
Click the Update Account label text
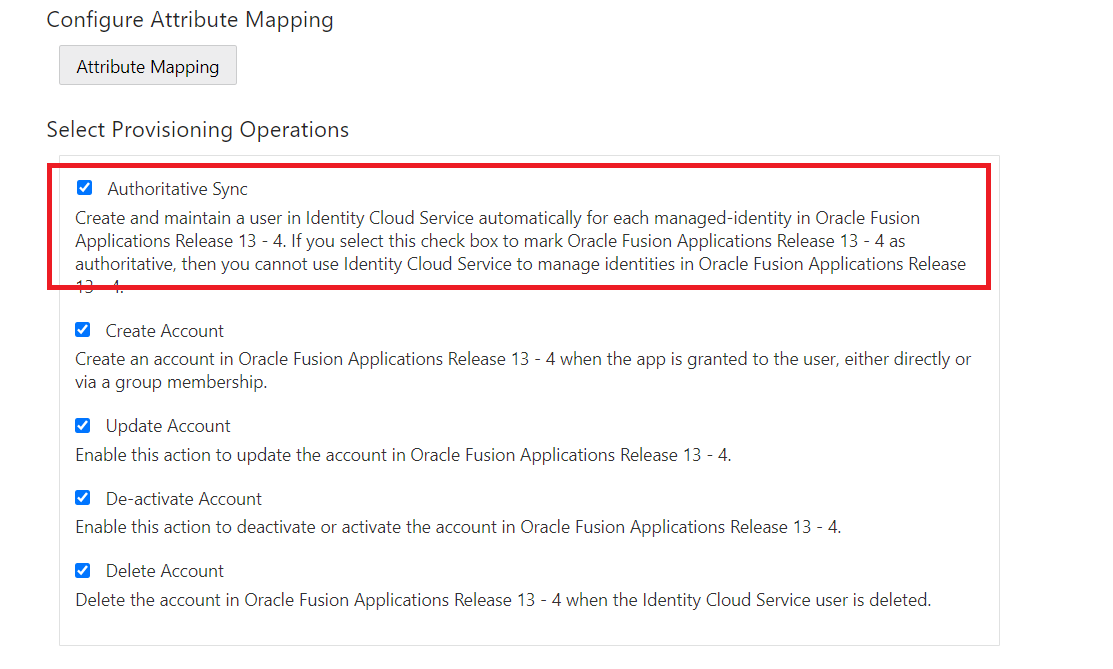168,426
